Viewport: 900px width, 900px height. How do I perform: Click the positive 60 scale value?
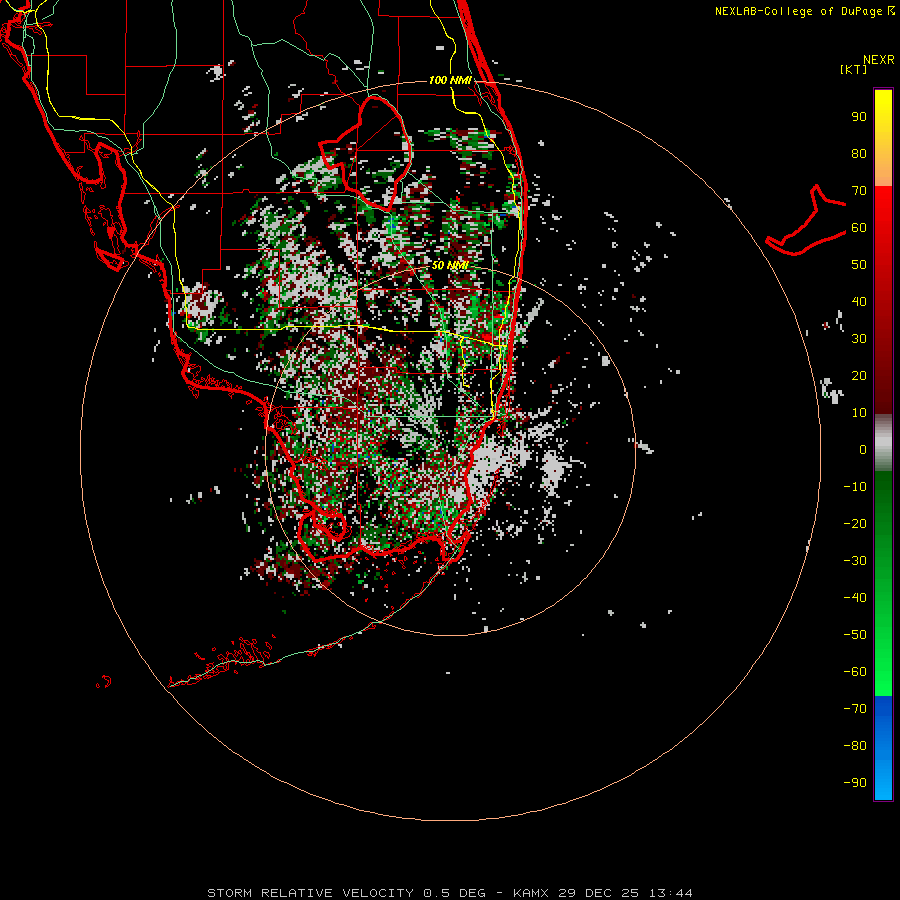(859, 228)
